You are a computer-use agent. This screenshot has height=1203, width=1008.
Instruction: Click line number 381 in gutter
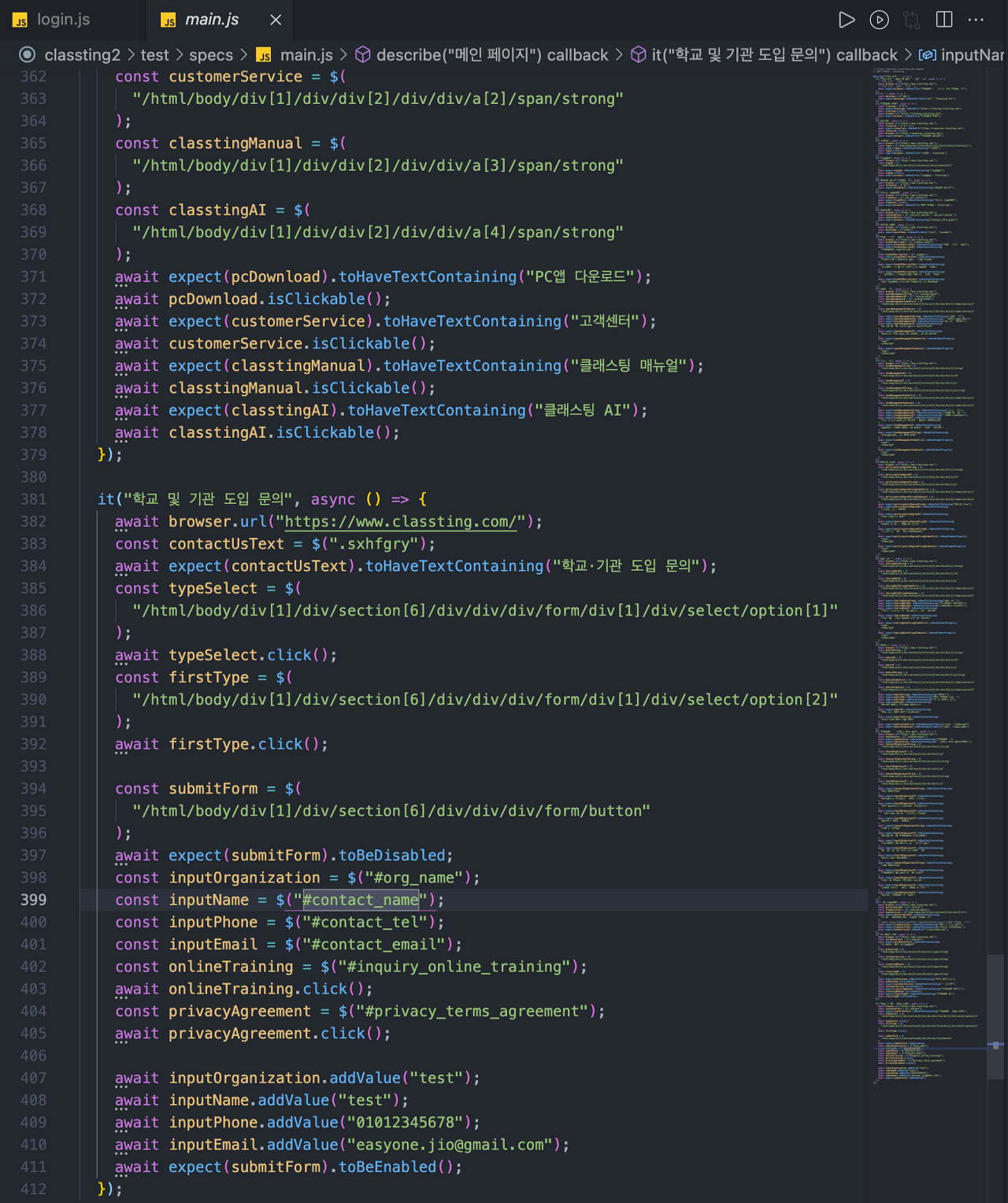coord(33,499)
